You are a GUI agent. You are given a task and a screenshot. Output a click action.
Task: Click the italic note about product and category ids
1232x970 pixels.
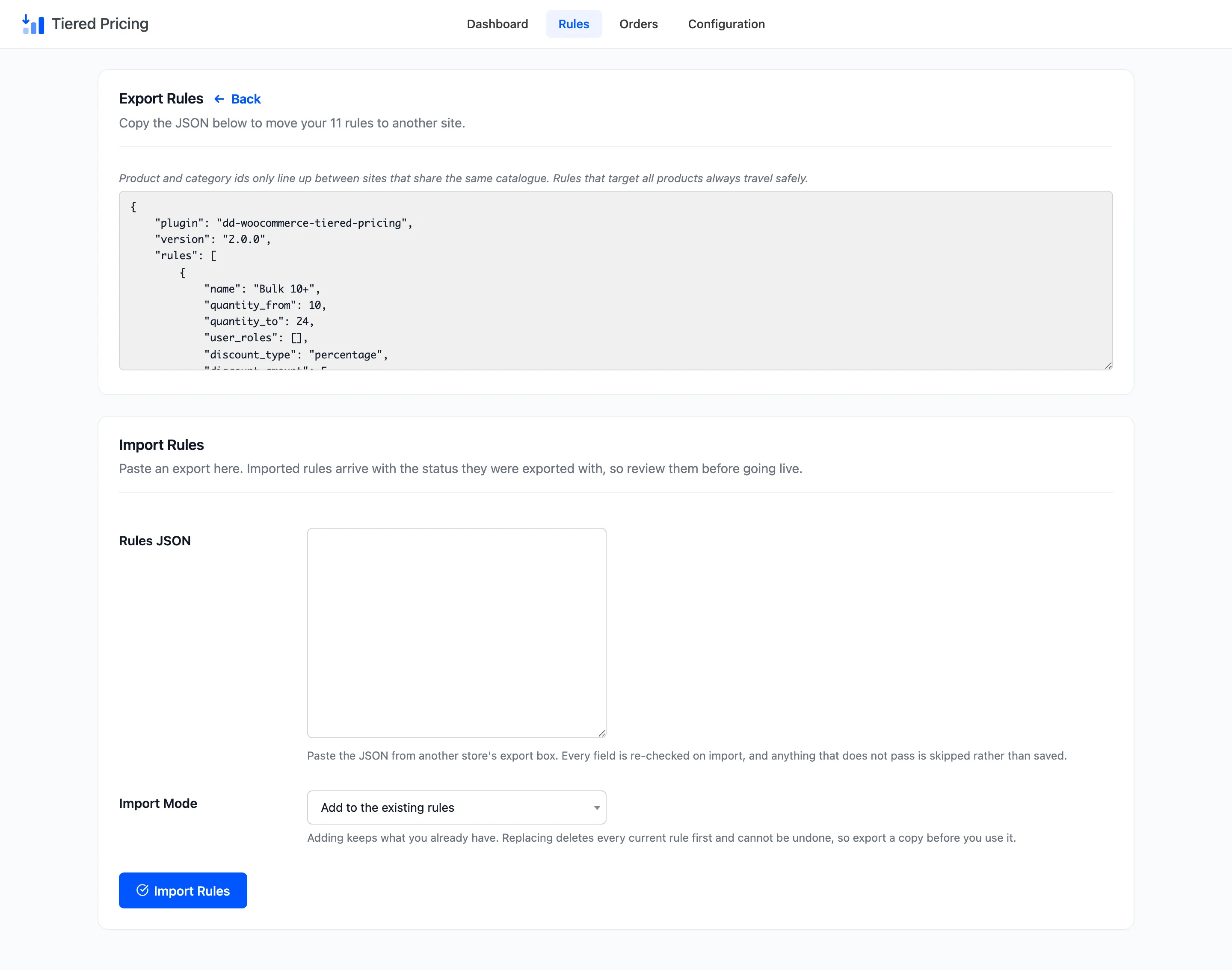click(x=463, y=178)
